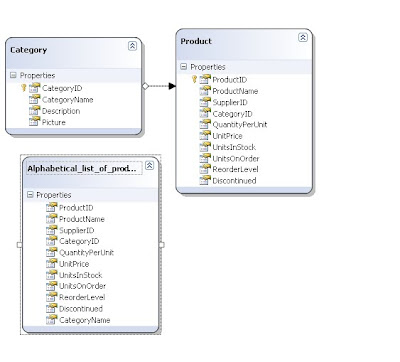
Task: Select CategoryName text in Alphabetical list entity
Action: pyautogui.click(x=85, y=320)
